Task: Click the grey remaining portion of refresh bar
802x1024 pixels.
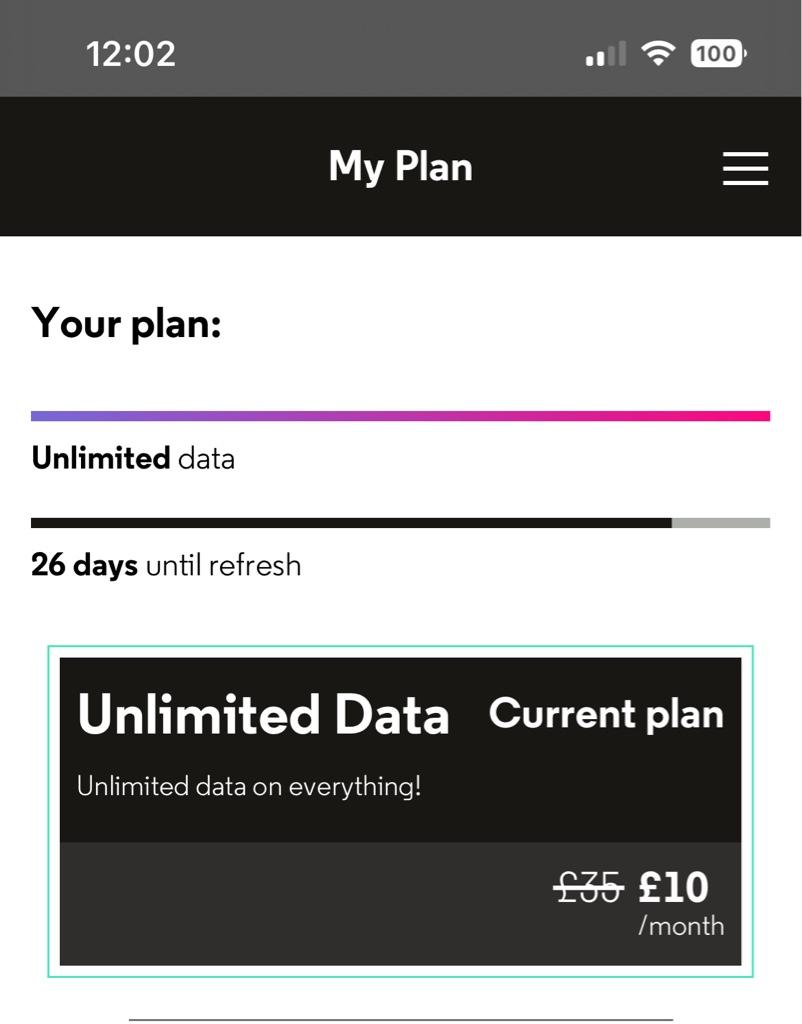Action: pos(721,522)
